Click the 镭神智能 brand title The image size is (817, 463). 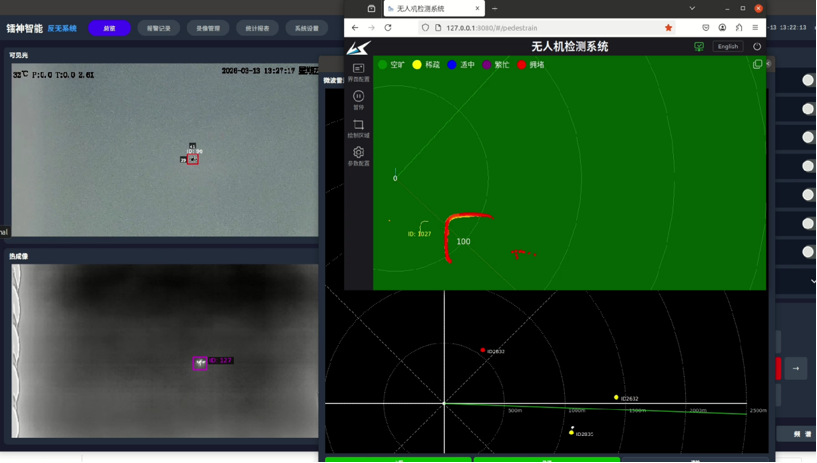[24, 28]
